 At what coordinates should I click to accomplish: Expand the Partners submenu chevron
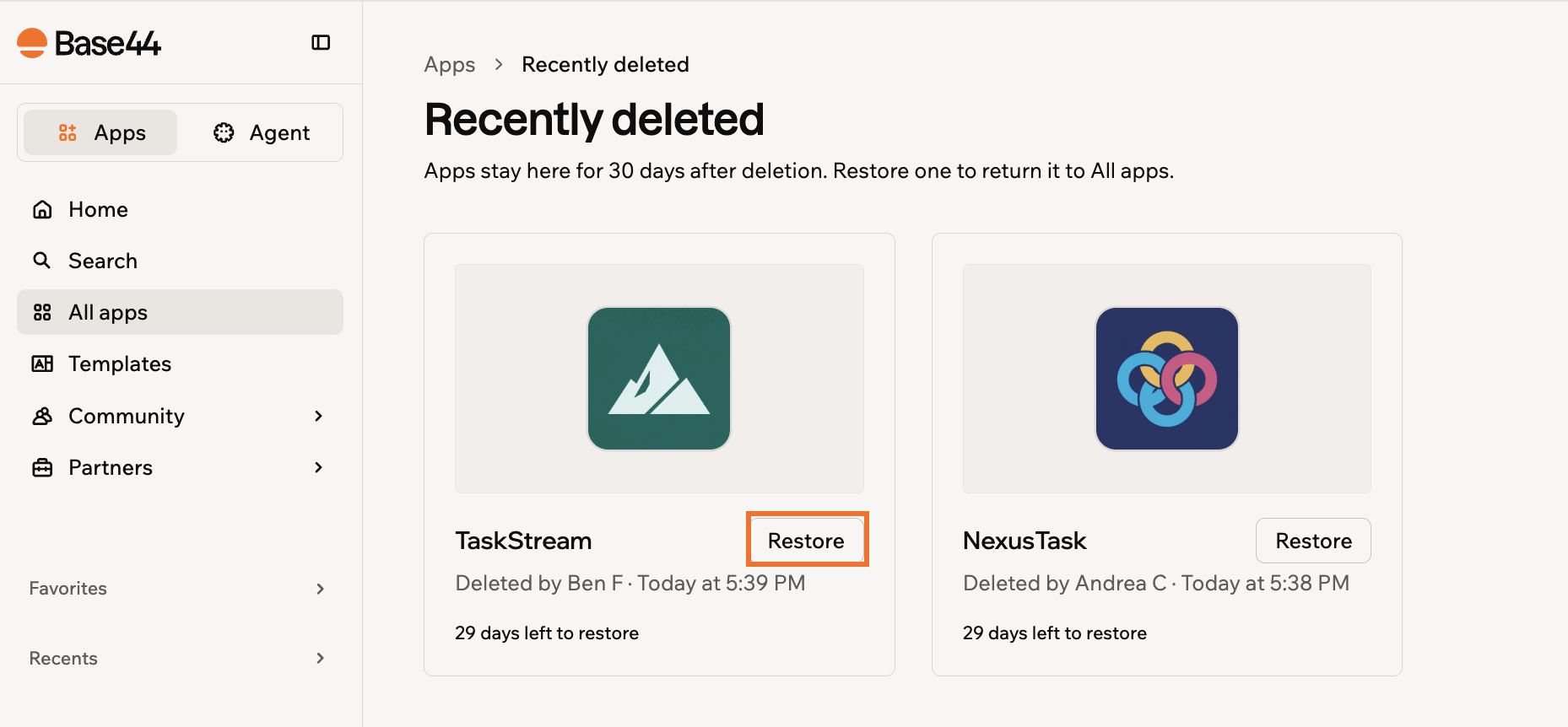click(318, 467)
